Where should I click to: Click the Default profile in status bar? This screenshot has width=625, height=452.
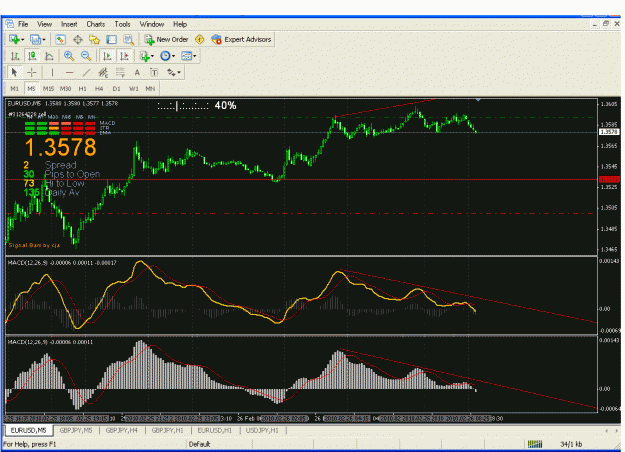click(x=199, y=444)
